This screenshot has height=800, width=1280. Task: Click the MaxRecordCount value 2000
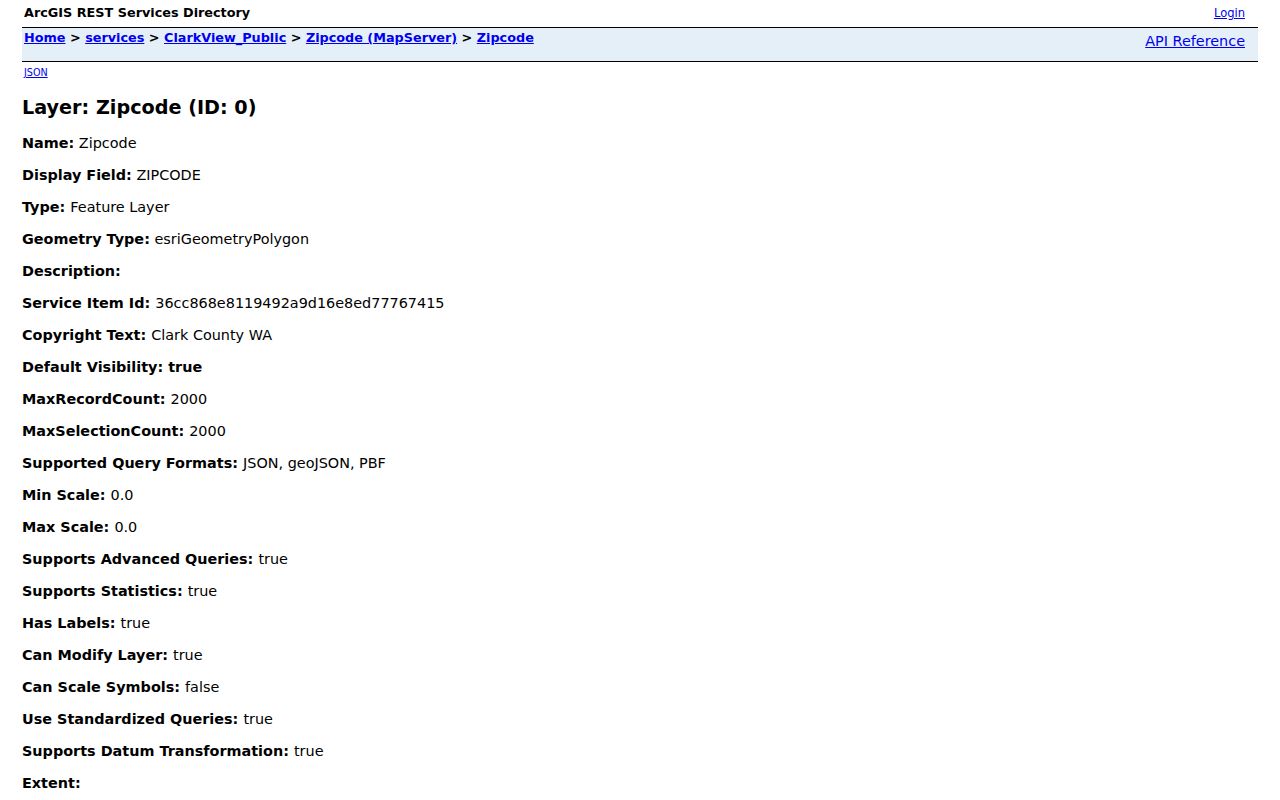[x=189, y=399]
